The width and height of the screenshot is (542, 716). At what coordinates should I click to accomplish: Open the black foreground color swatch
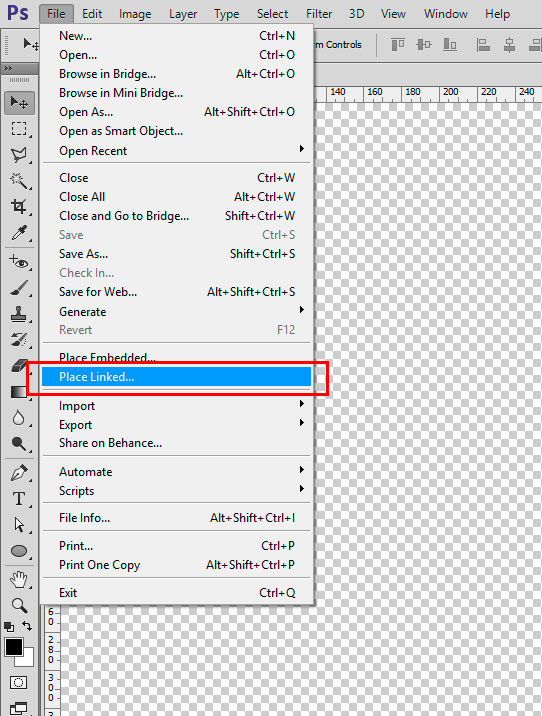point(14,647)
